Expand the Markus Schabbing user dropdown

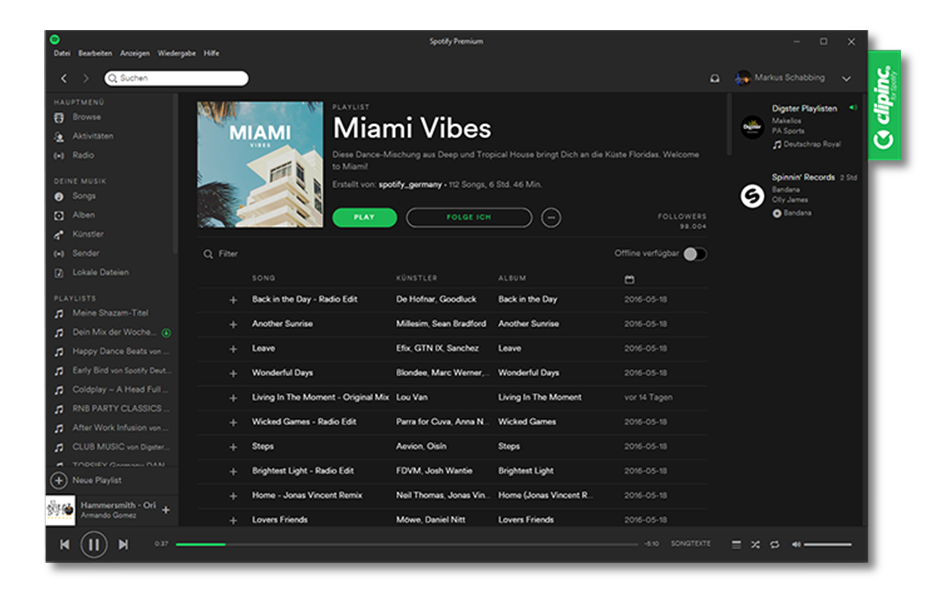coord(846,79)
